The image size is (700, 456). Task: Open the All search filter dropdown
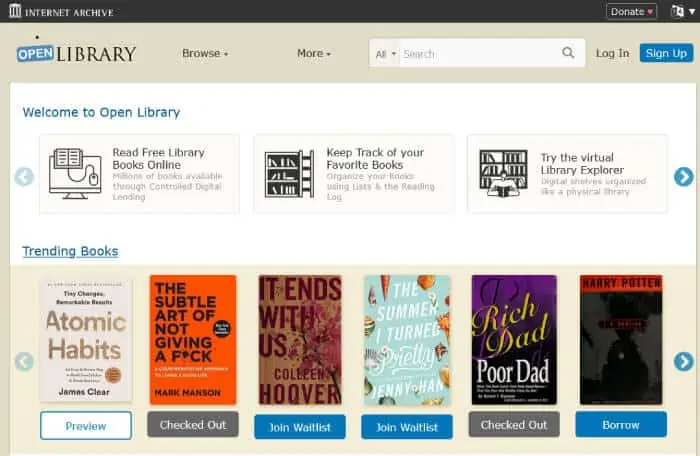[x=385, y=54]
